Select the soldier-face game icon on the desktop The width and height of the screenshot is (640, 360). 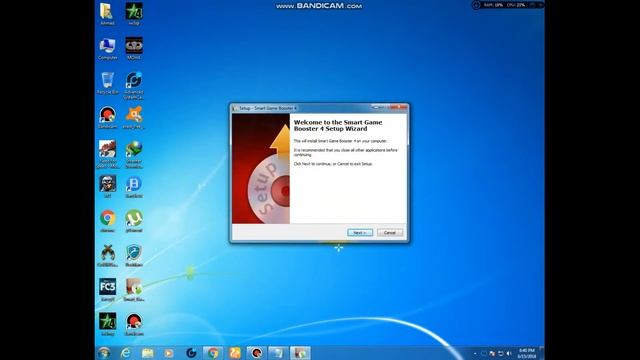pyautogui.click(x=107, y=187)
